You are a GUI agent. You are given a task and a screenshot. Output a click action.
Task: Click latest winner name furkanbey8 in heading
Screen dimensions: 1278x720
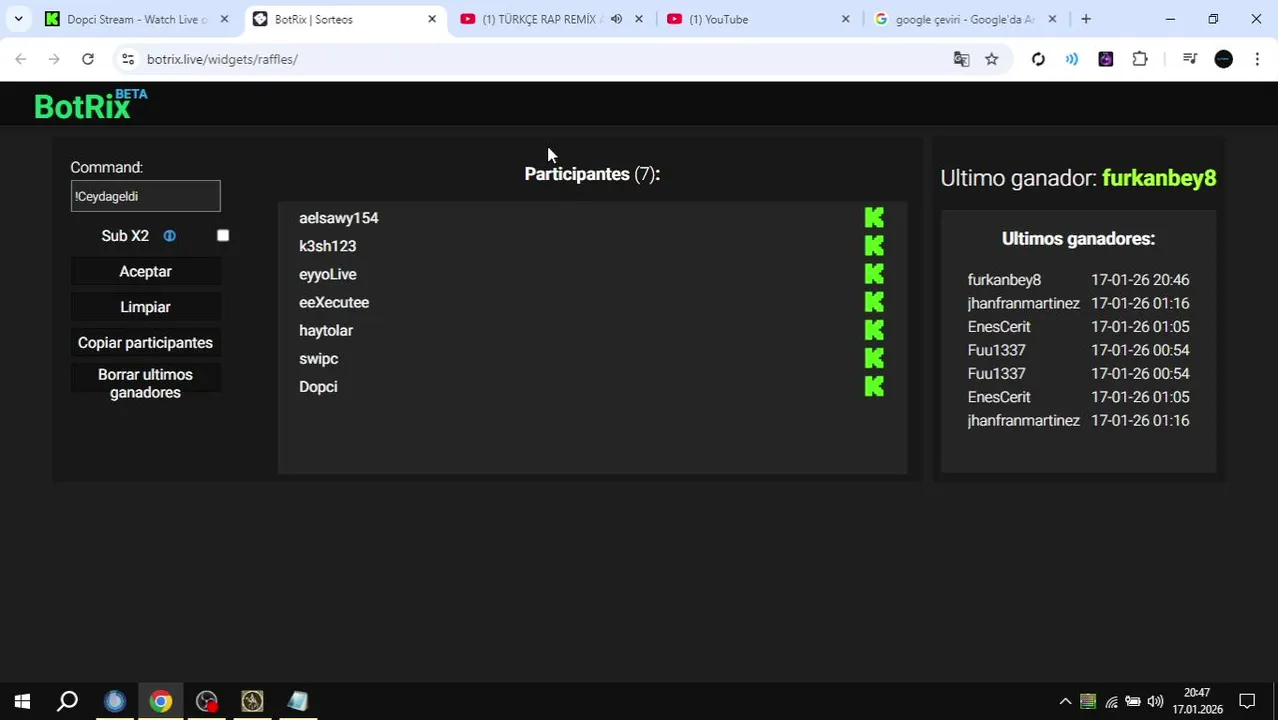click(1159, 178)
